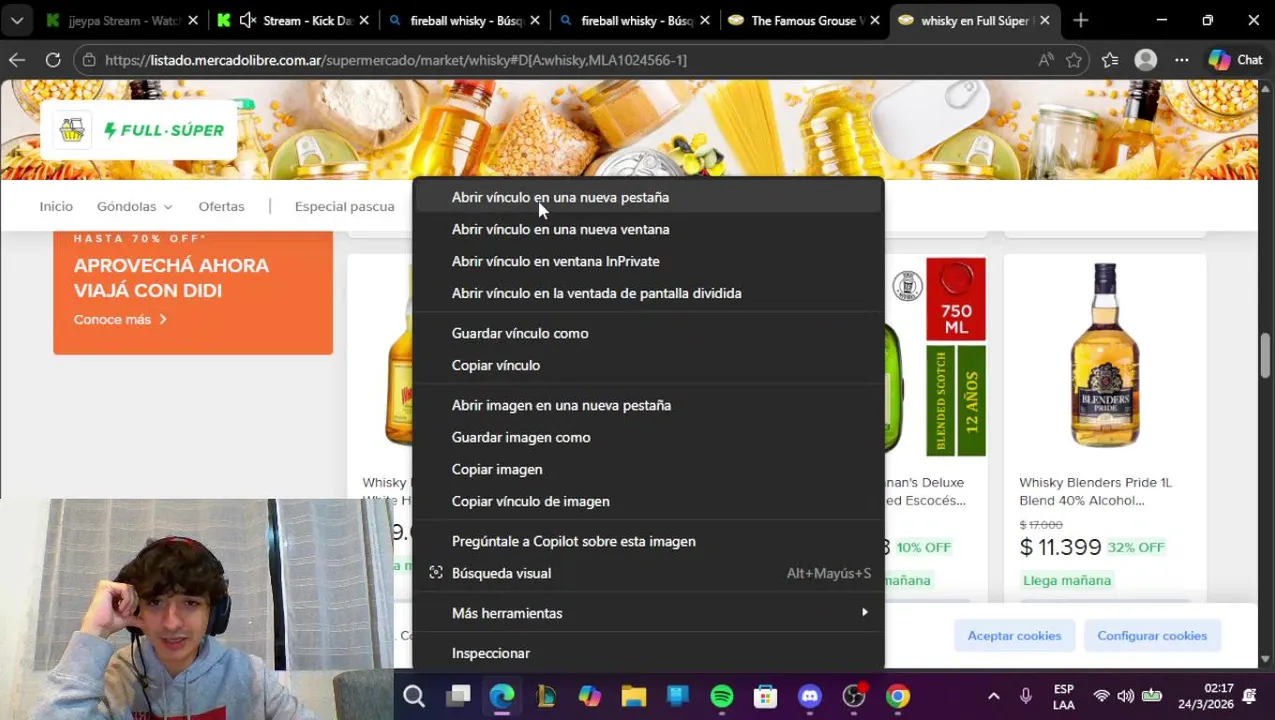Mute the Kick Stream tab audio

click(x=248, y=20)
